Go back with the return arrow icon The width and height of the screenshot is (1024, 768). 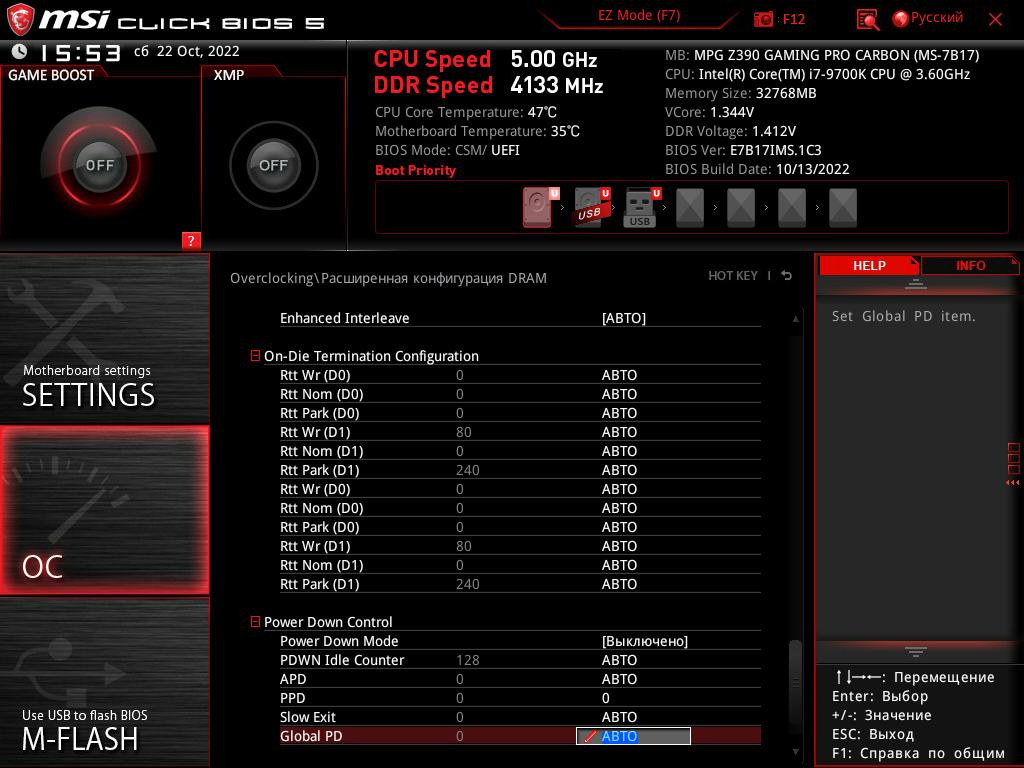[x=787, y=276]
